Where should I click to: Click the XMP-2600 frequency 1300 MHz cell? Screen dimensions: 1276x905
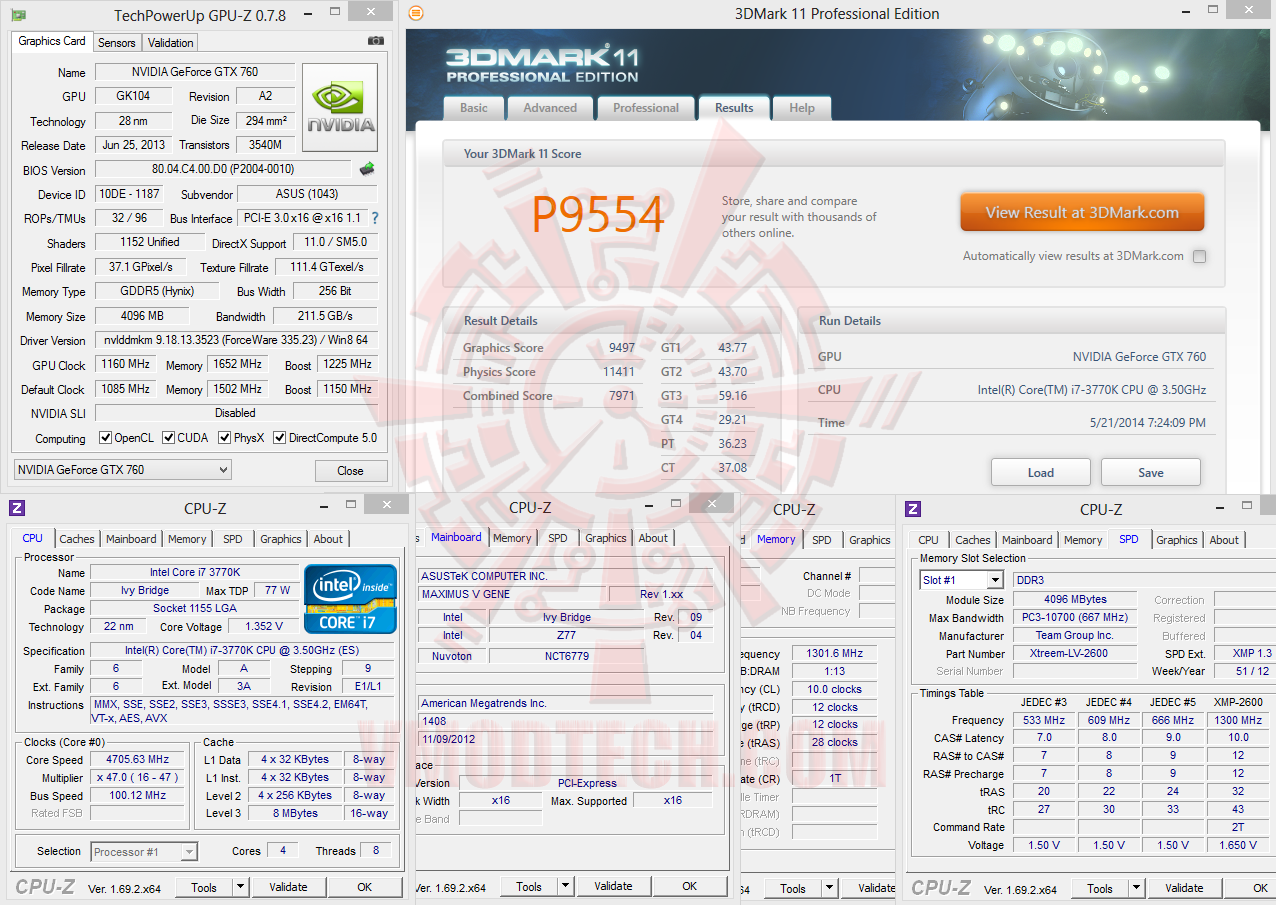[1238, 720]
